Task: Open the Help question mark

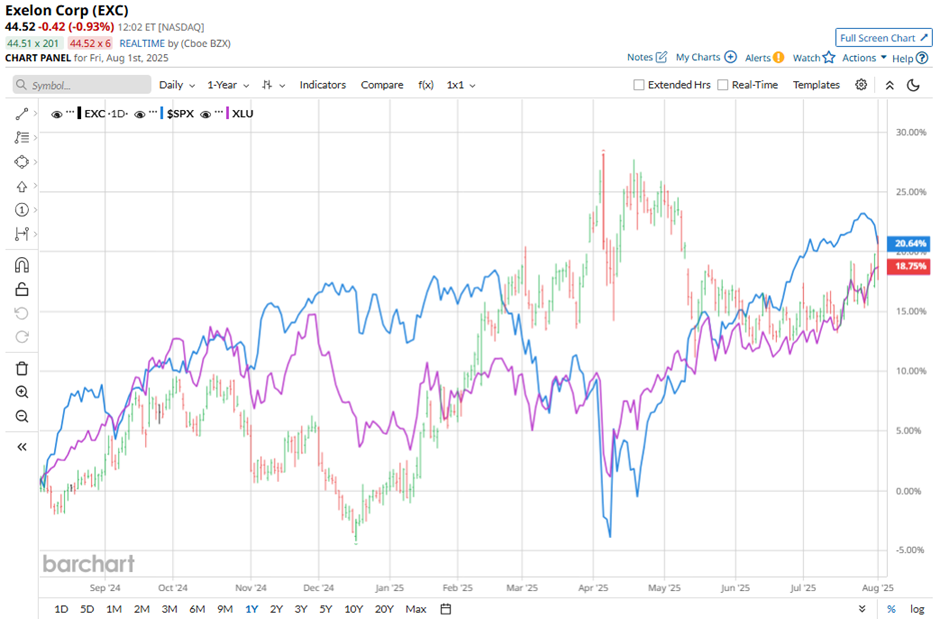Action: point(922,58)
